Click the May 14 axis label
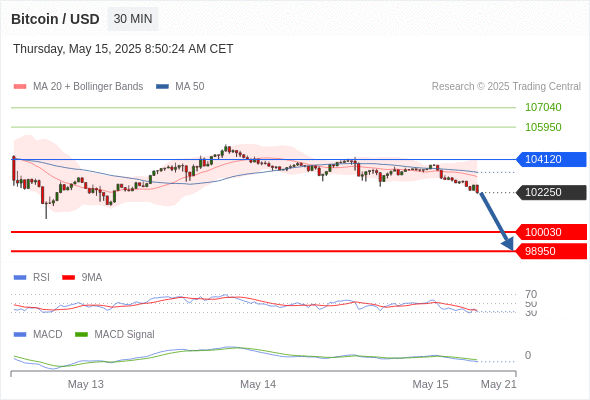Screen dimensions: 590x400 coord(258,384)
